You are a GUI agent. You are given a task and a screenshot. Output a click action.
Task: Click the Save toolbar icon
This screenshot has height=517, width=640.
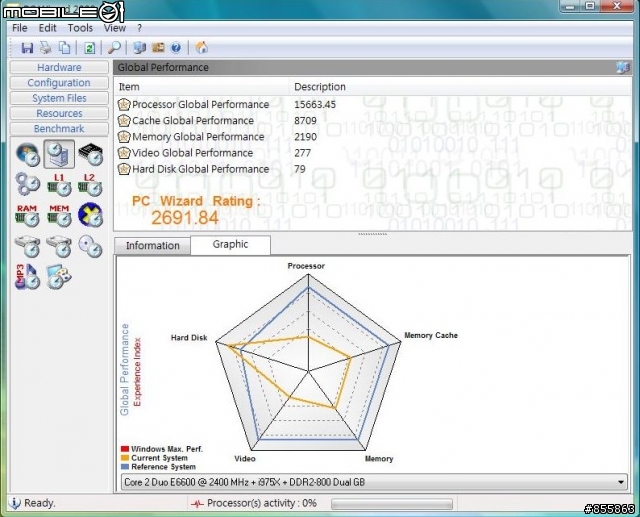pos(27,48)
